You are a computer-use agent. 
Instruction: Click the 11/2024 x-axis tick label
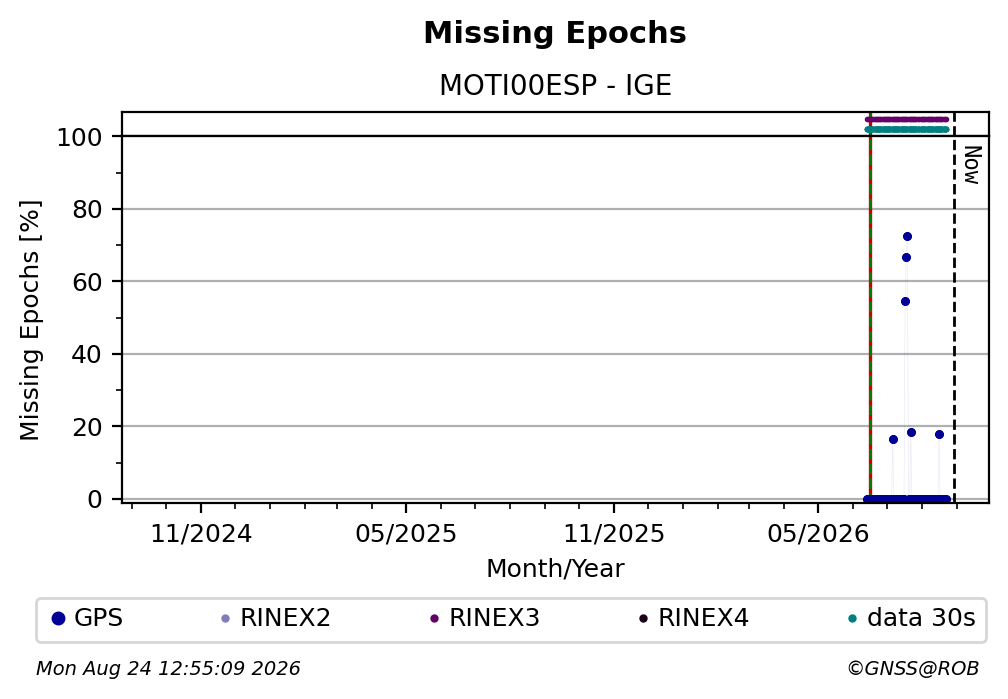pyautogui.click(x=201, y=534)
